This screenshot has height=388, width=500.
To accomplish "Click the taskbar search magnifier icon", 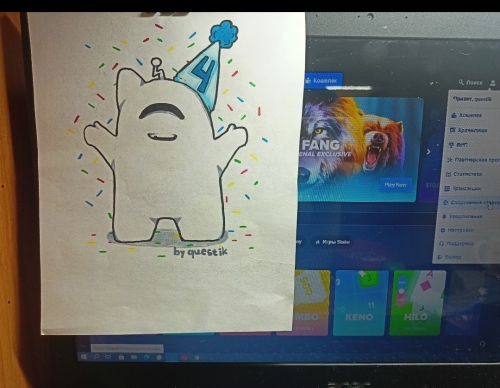I will click(x=96, y=357).
